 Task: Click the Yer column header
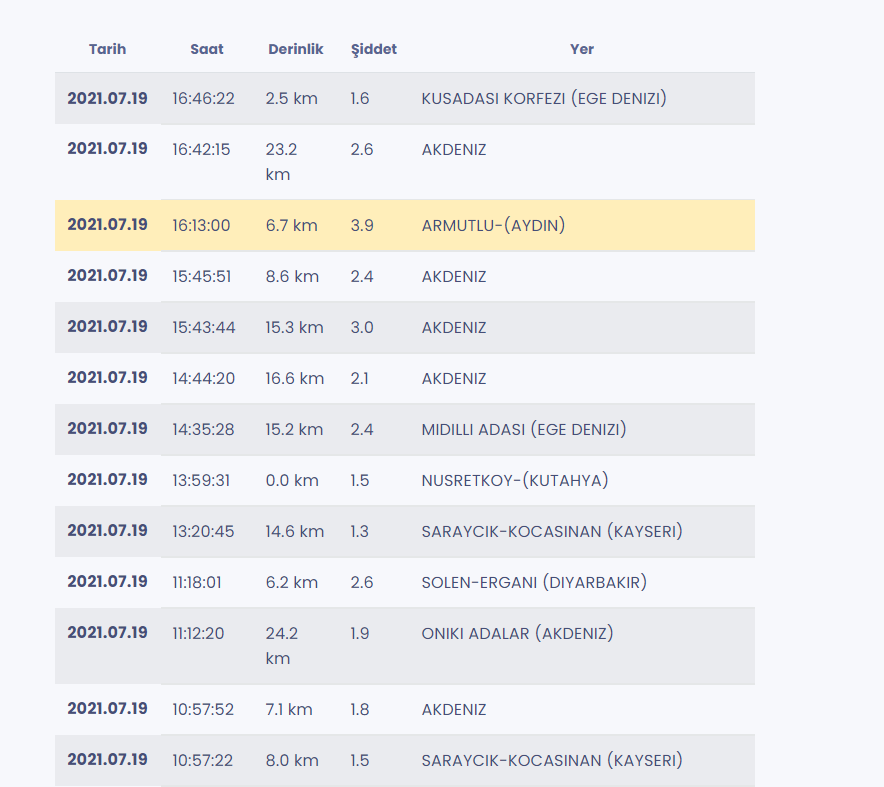click(582, 49)
